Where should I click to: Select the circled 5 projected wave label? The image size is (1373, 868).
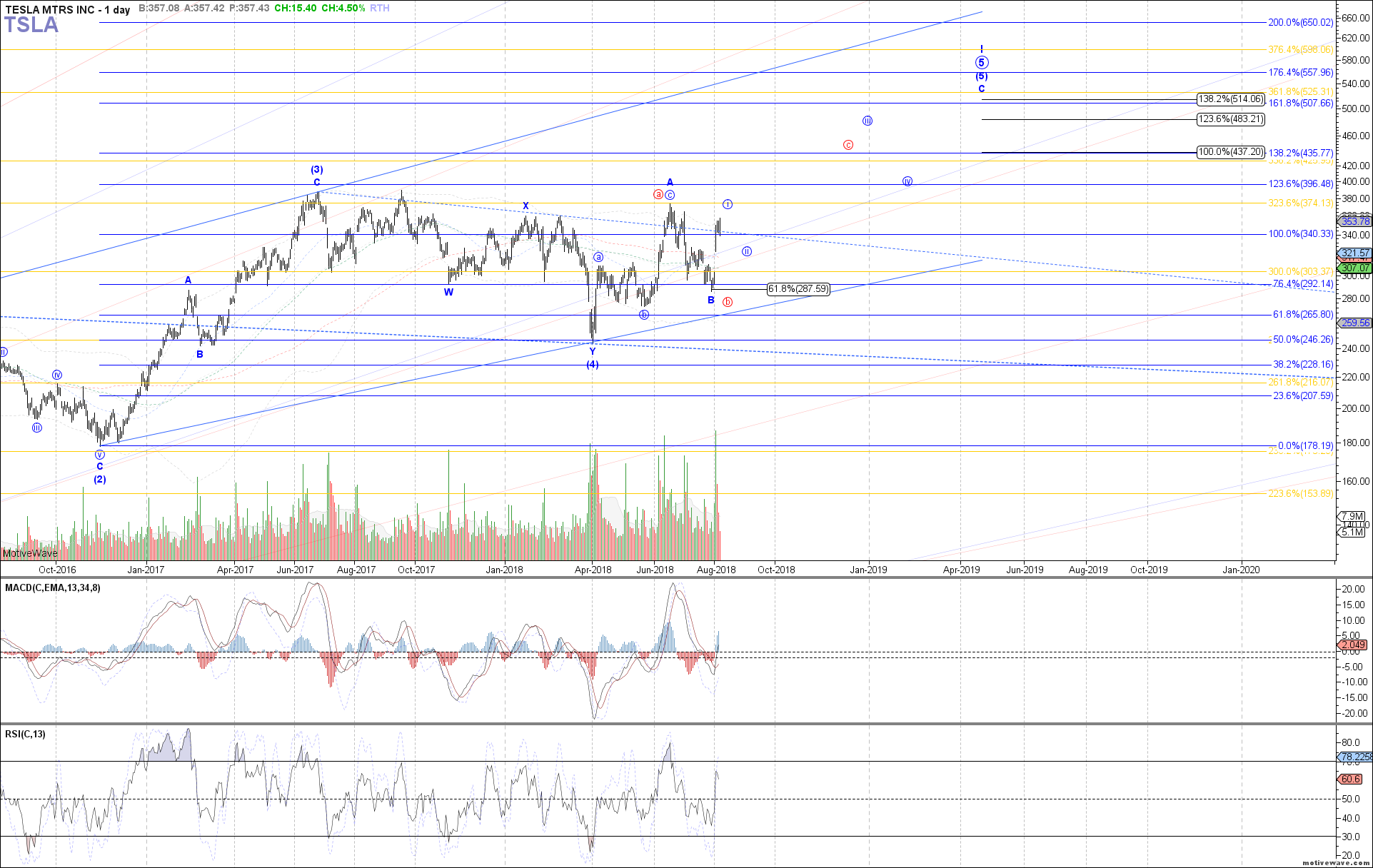click(982, 63)
